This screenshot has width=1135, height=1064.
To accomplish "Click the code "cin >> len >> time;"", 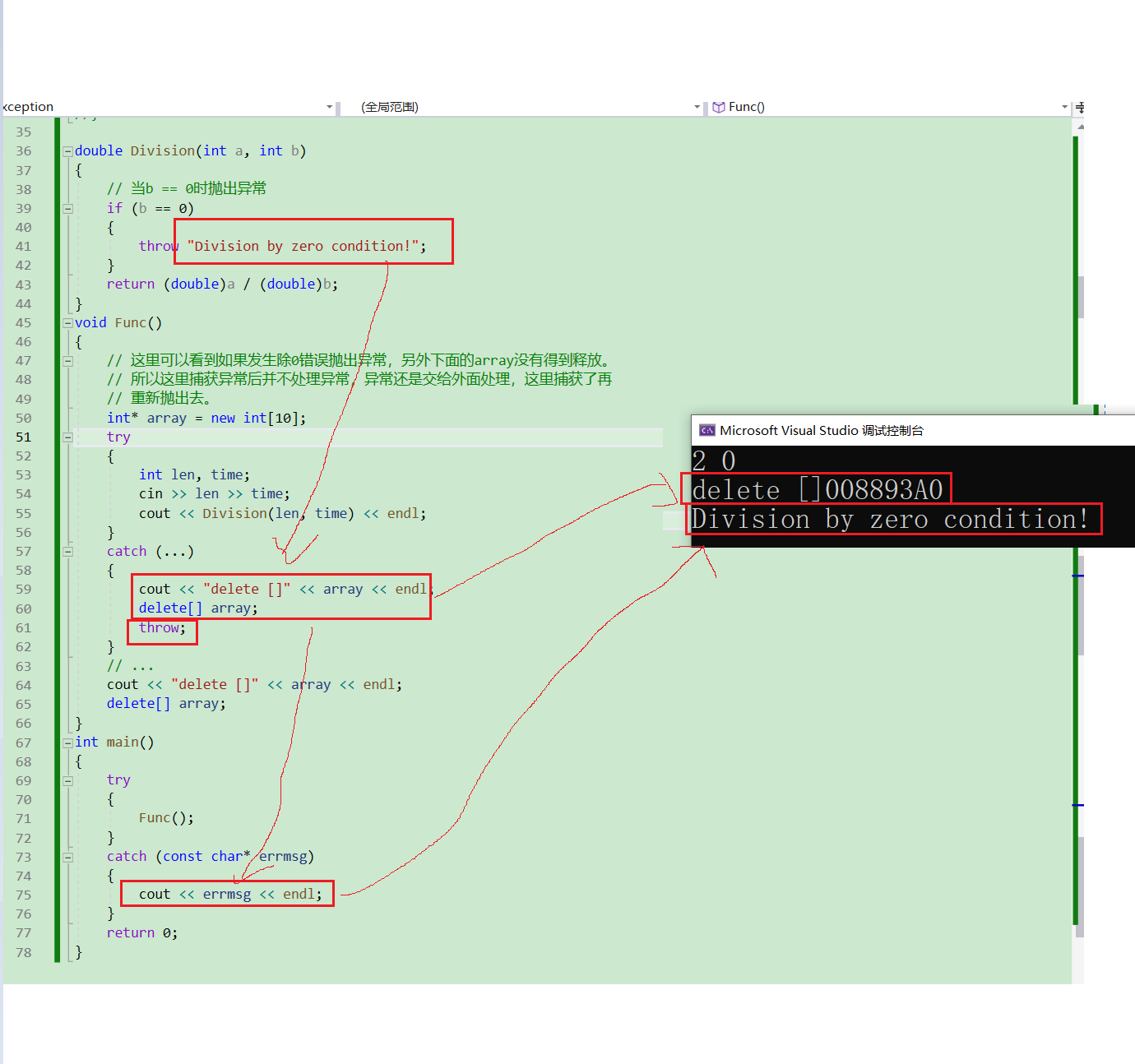I will click(215, 494).
